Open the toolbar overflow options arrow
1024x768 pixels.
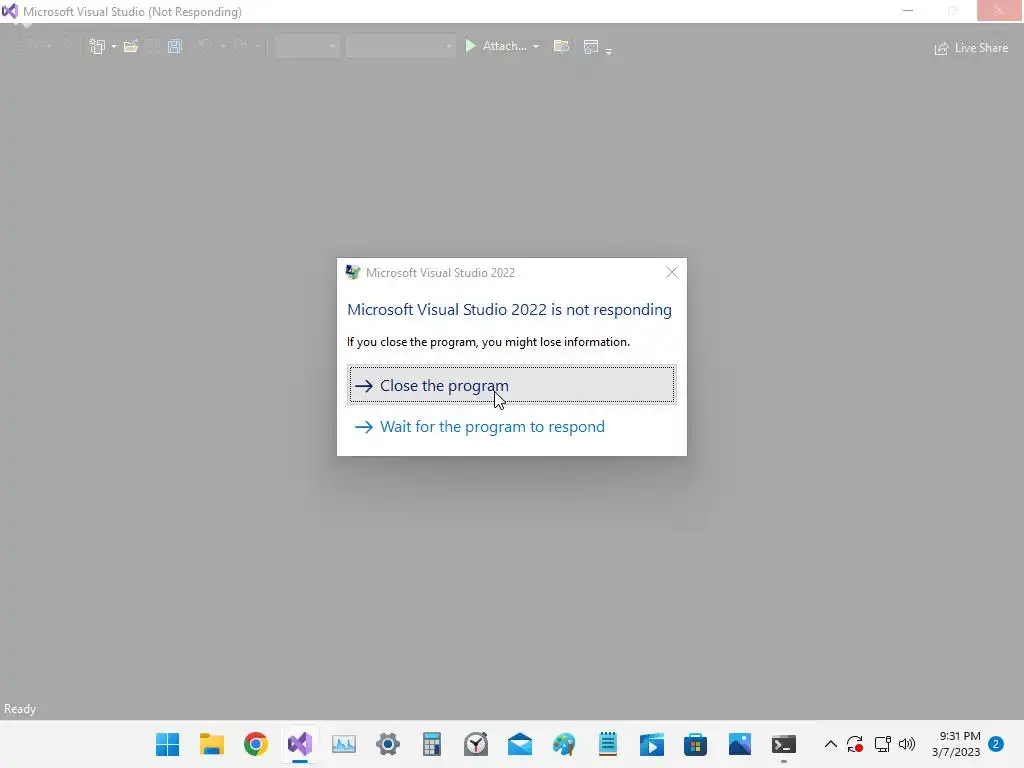609,50
